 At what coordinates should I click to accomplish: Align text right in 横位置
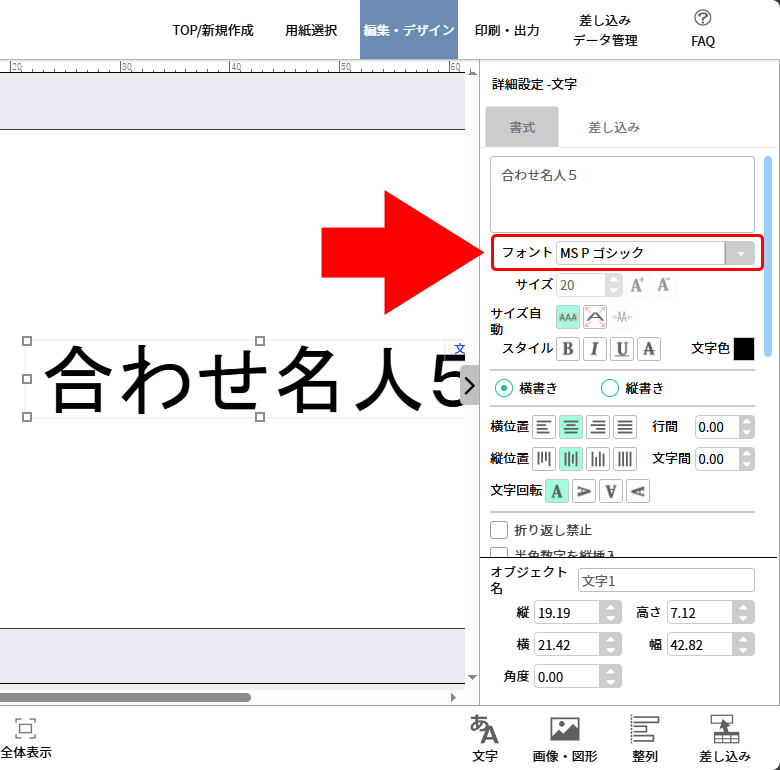598,427
